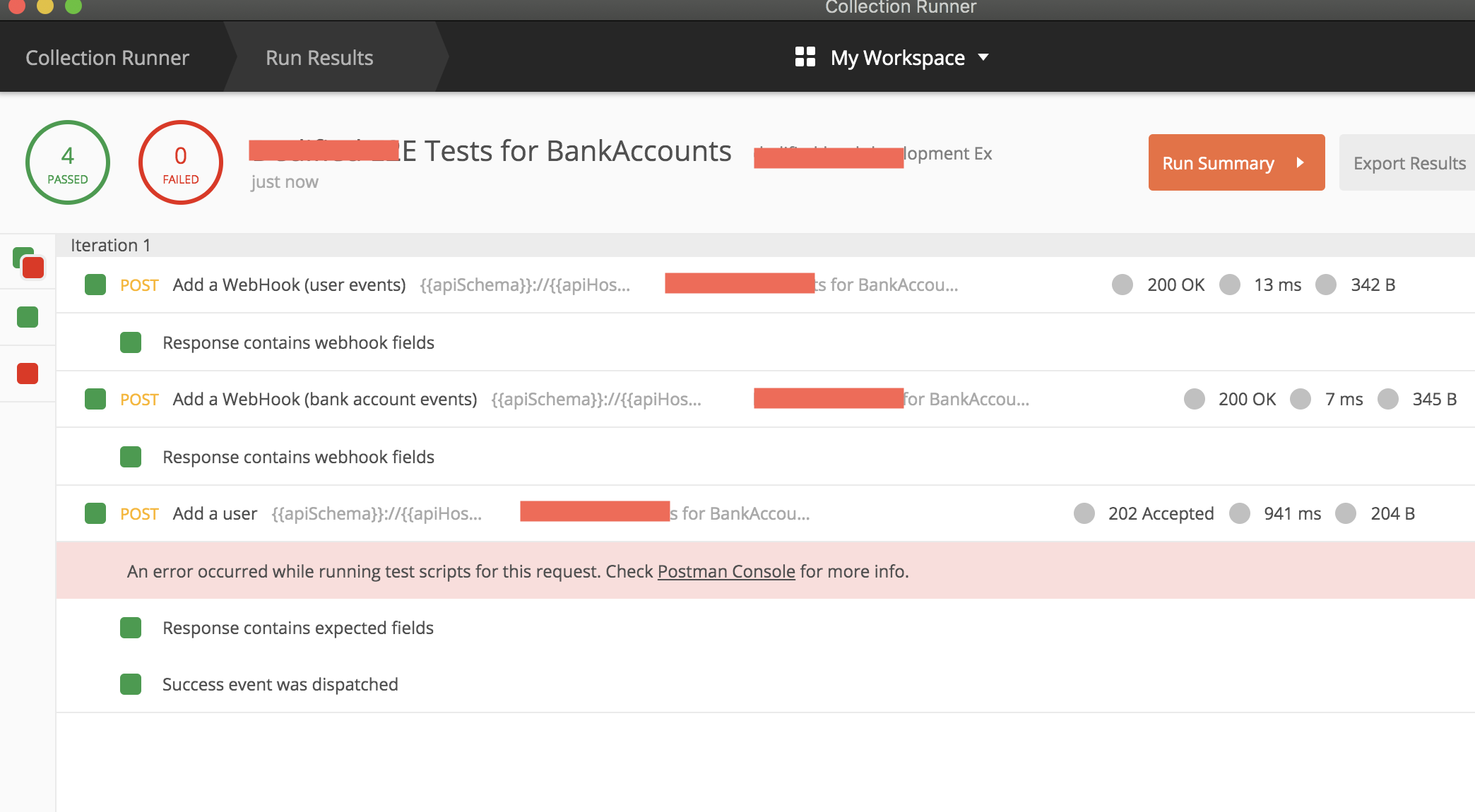This screenshot has width=1475, height=812.
Task: Click the 0 FAILED circle indicator
Action: (x=181, y=162)
